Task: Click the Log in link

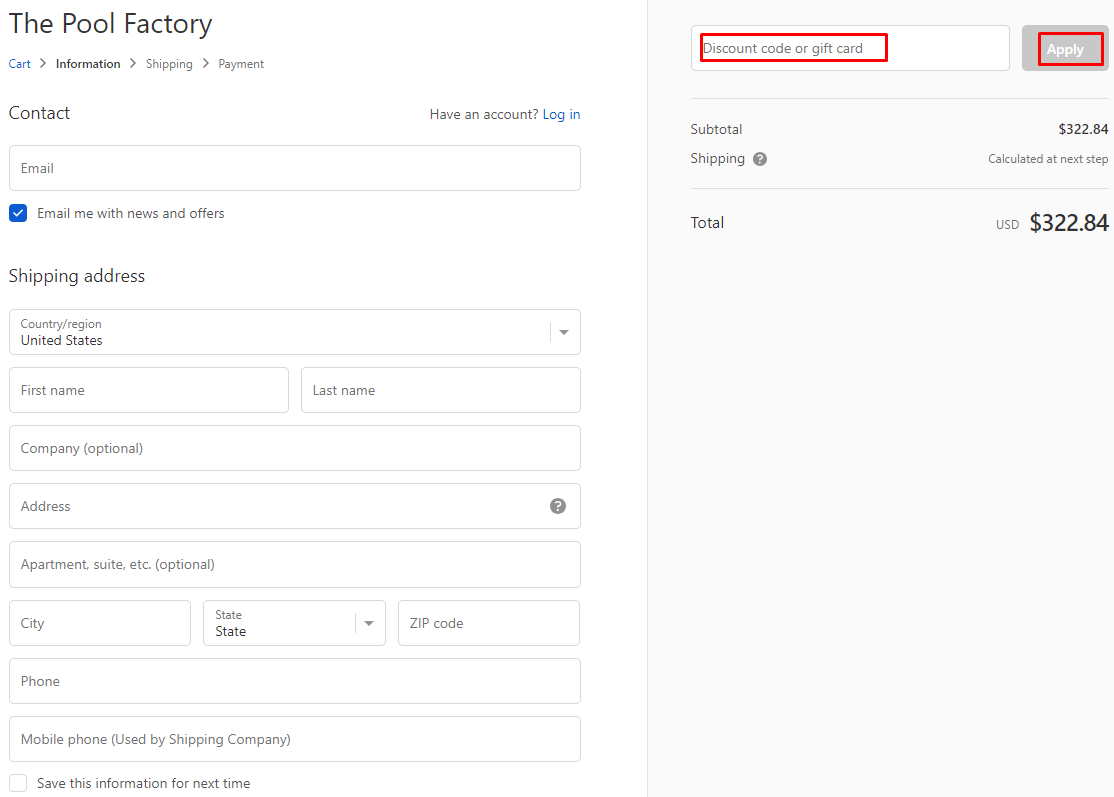Action: coord(561,114)
